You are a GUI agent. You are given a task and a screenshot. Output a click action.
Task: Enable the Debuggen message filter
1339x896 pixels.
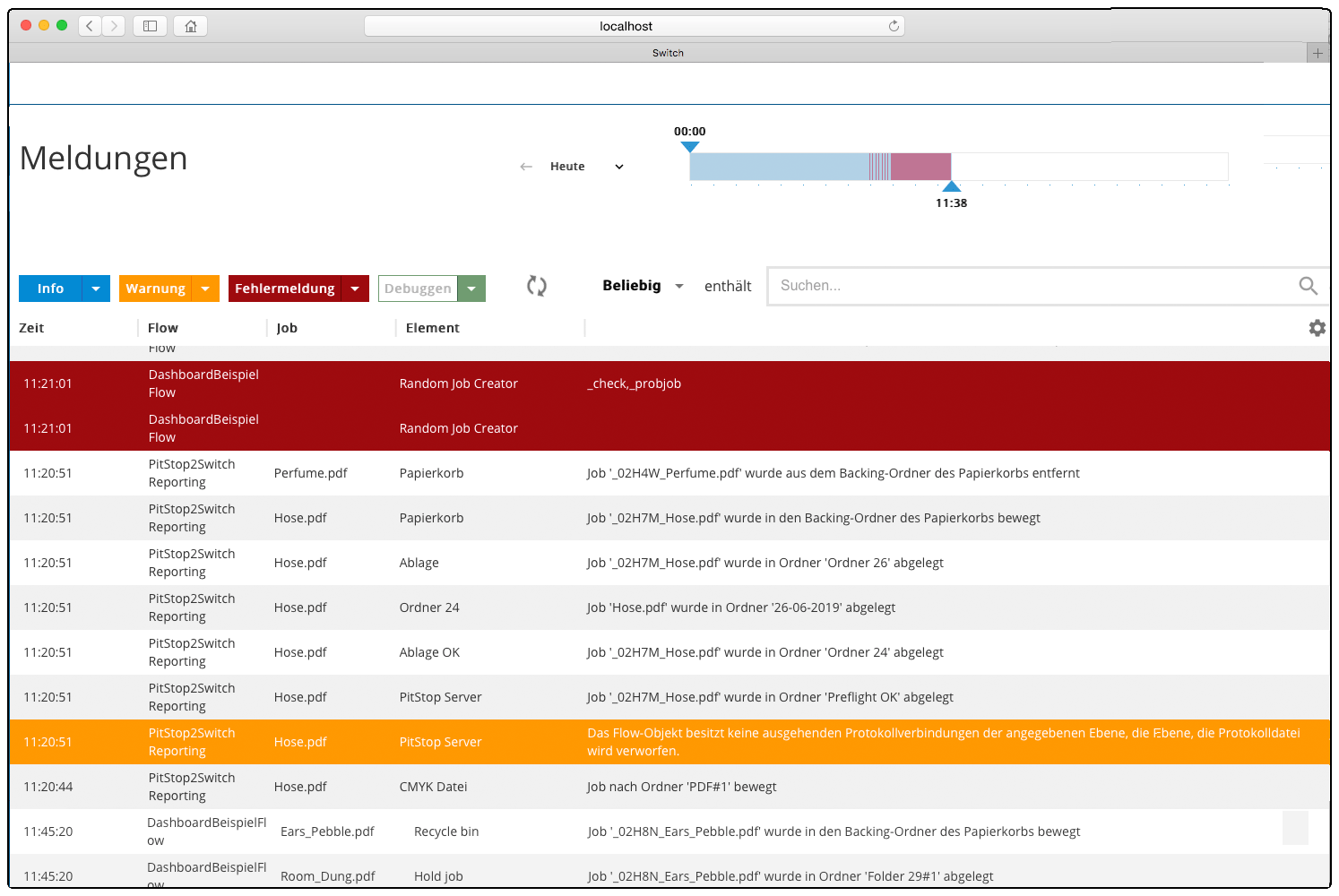[418, 289]
